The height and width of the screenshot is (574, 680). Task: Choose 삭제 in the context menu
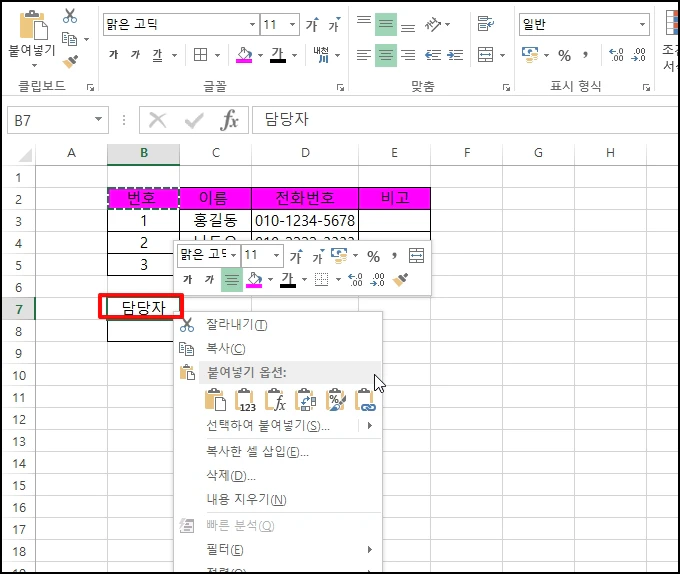point(278,476)
